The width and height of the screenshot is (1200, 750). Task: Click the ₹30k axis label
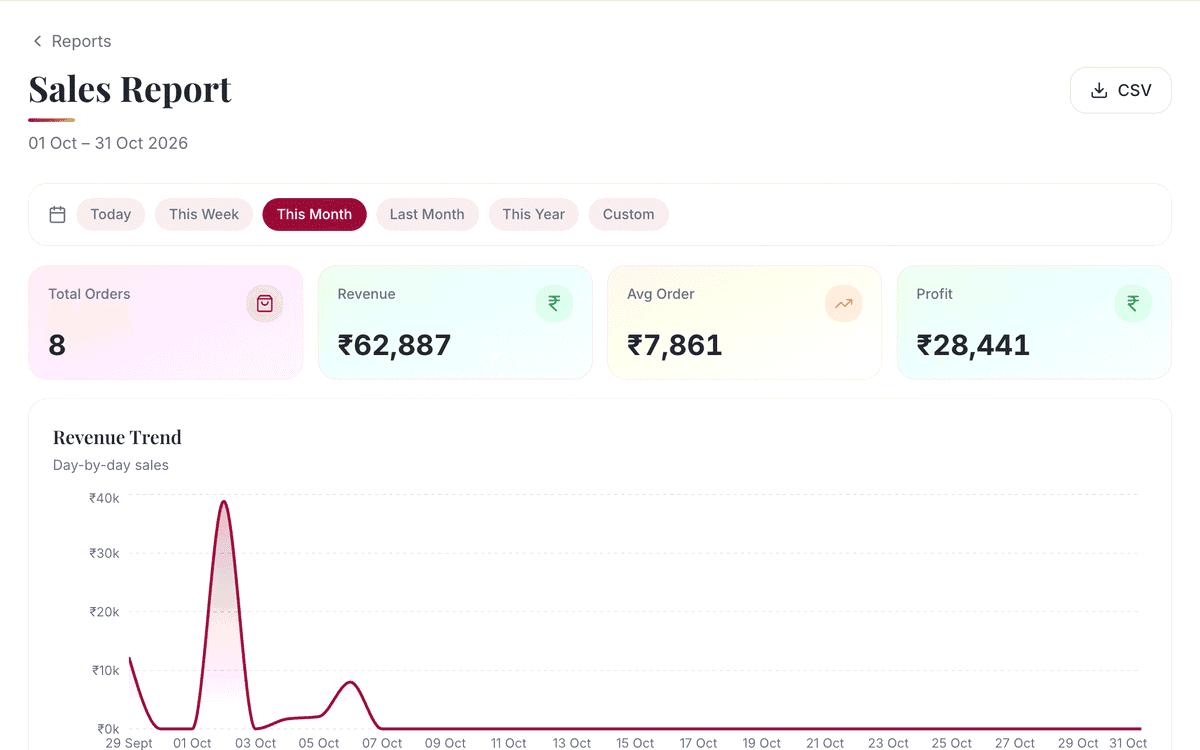104,553
